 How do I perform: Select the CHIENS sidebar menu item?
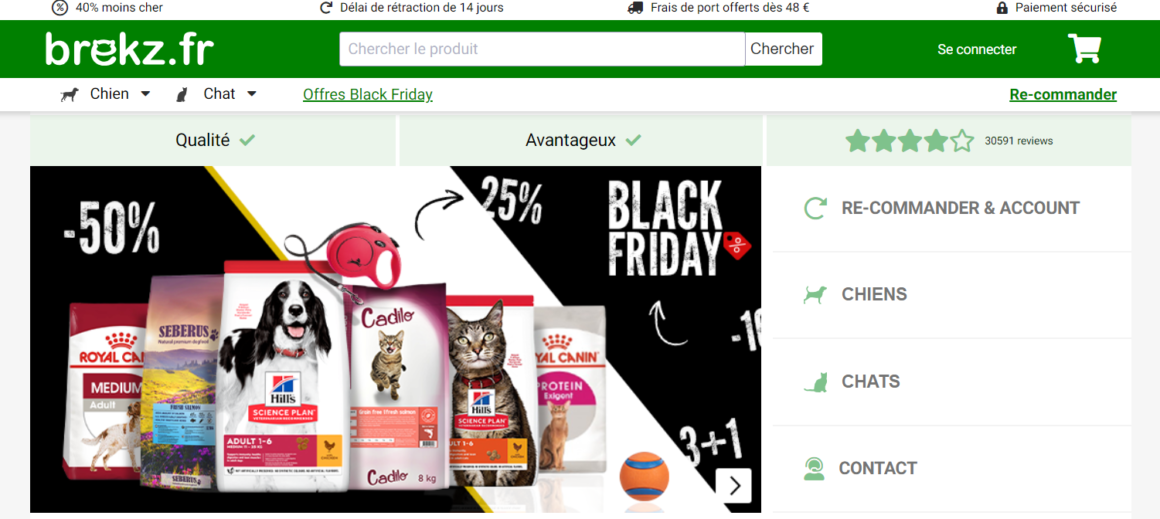coord(952,294)
